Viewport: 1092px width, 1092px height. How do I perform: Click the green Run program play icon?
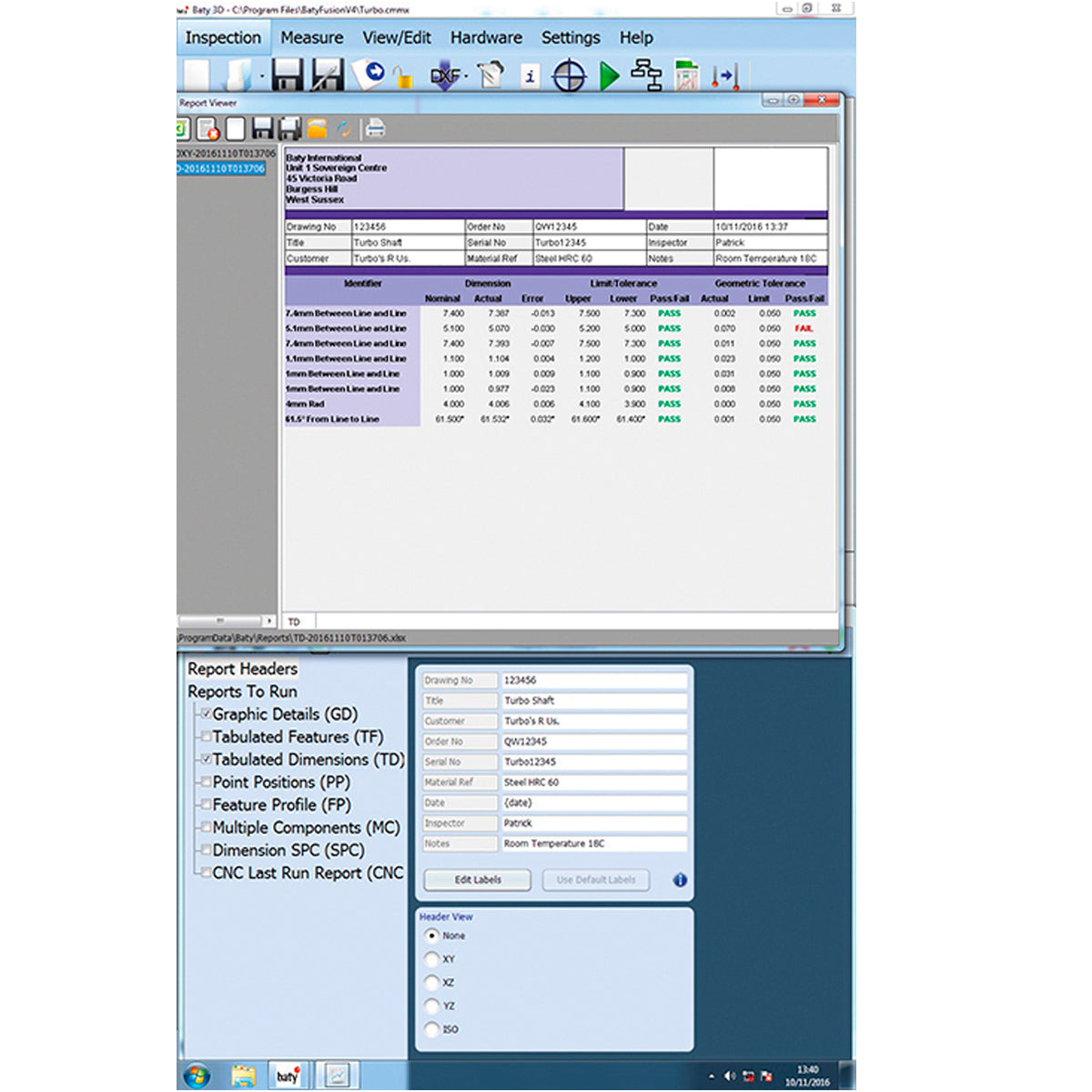coord(610,76)
